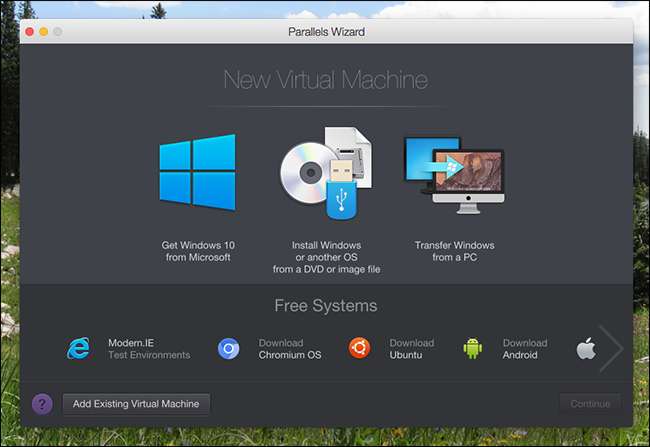The image size is (650, 447).
Task: Pick the Transfer Windows from PC icon
Action: click(454, 175)
